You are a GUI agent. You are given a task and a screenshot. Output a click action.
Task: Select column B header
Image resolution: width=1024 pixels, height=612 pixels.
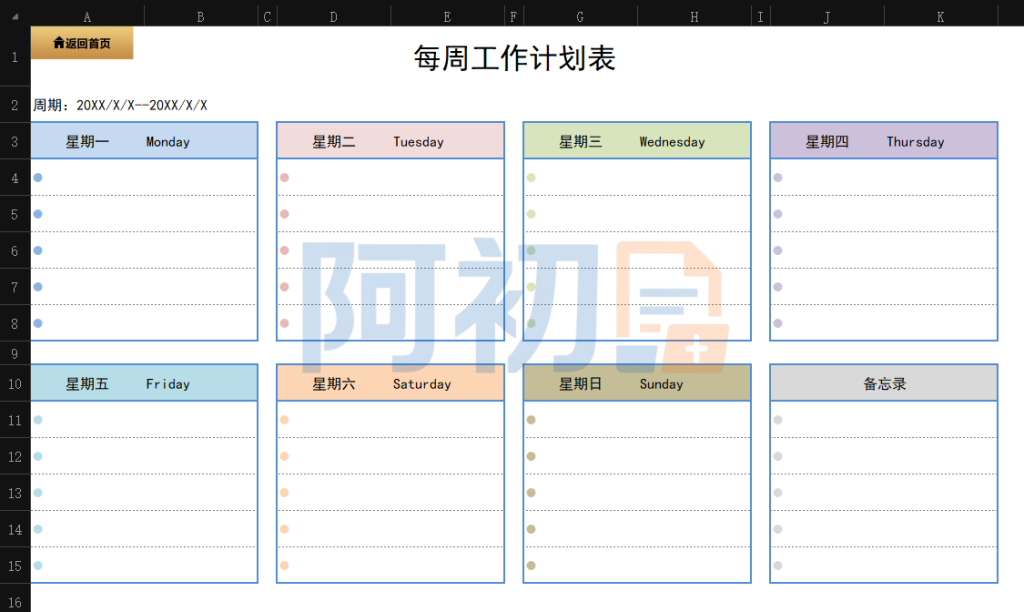tap(200, 17)
